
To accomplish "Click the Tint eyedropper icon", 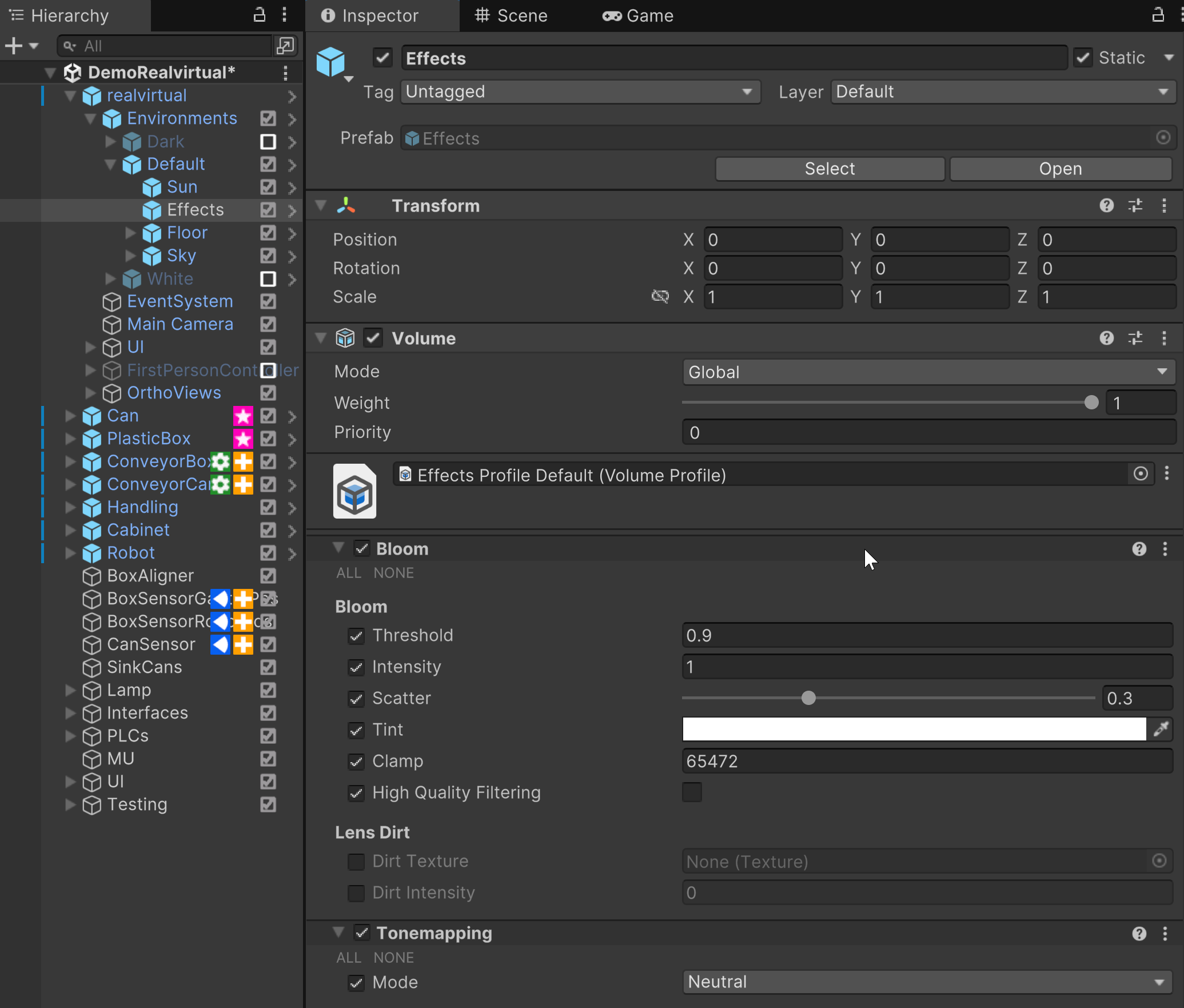I will point(1161,729).
